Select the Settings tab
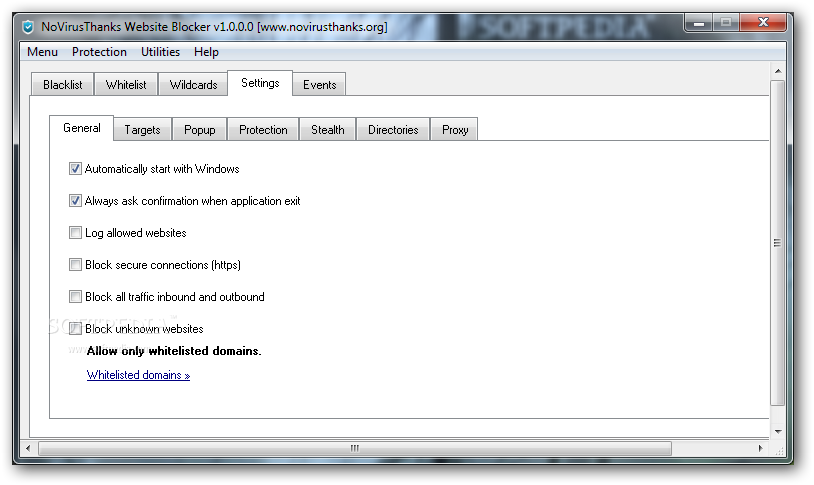Image resolution: width=814 pixels, height=485 pixels. point(260,83)
